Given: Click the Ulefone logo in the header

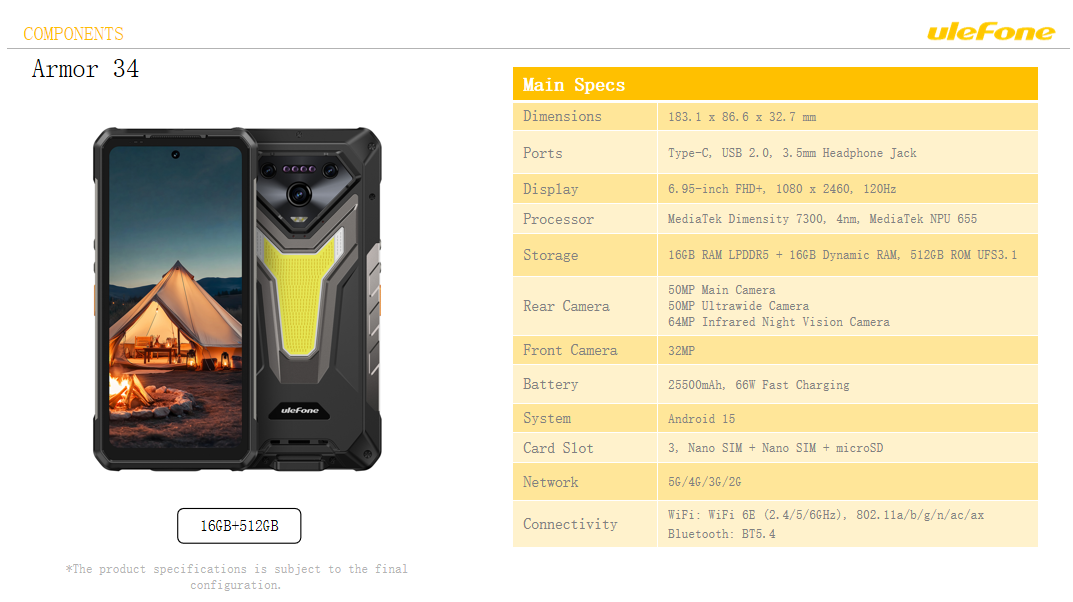Looking at the screenshot, I should point(990,31).
